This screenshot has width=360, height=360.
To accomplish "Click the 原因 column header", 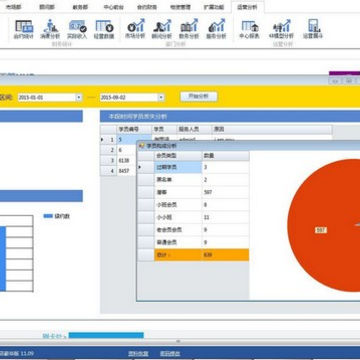I will [272, 129].
